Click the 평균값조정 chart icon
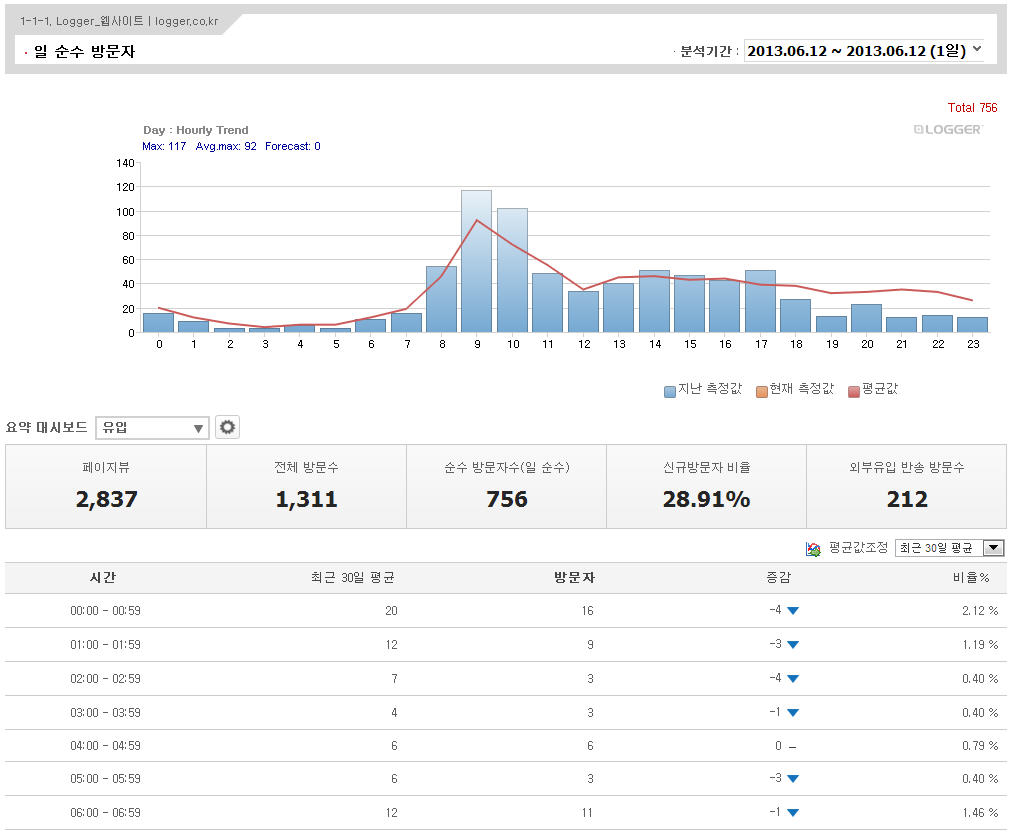The image size is (1012, 833). (814, 549)
